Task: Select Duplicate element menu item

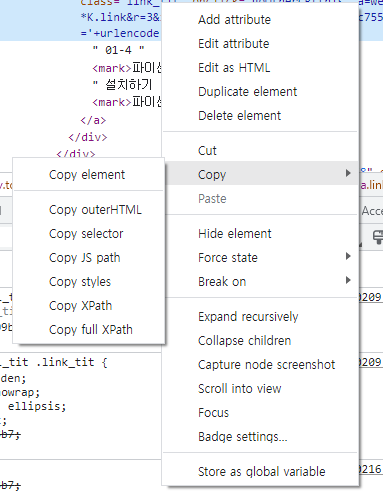Action: 260,92
